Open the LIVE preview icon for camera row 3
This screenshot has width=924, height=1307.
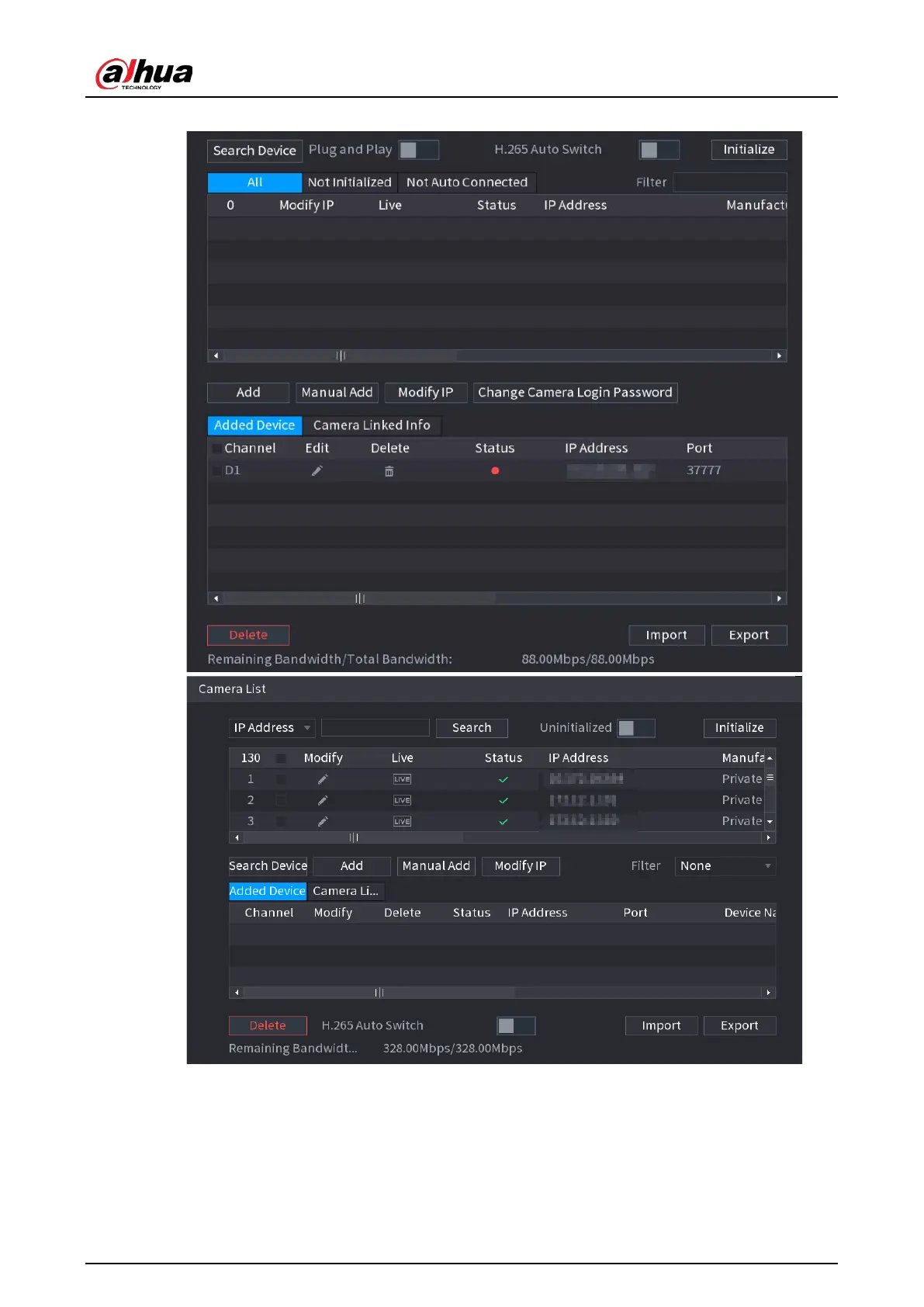[402, 821]
